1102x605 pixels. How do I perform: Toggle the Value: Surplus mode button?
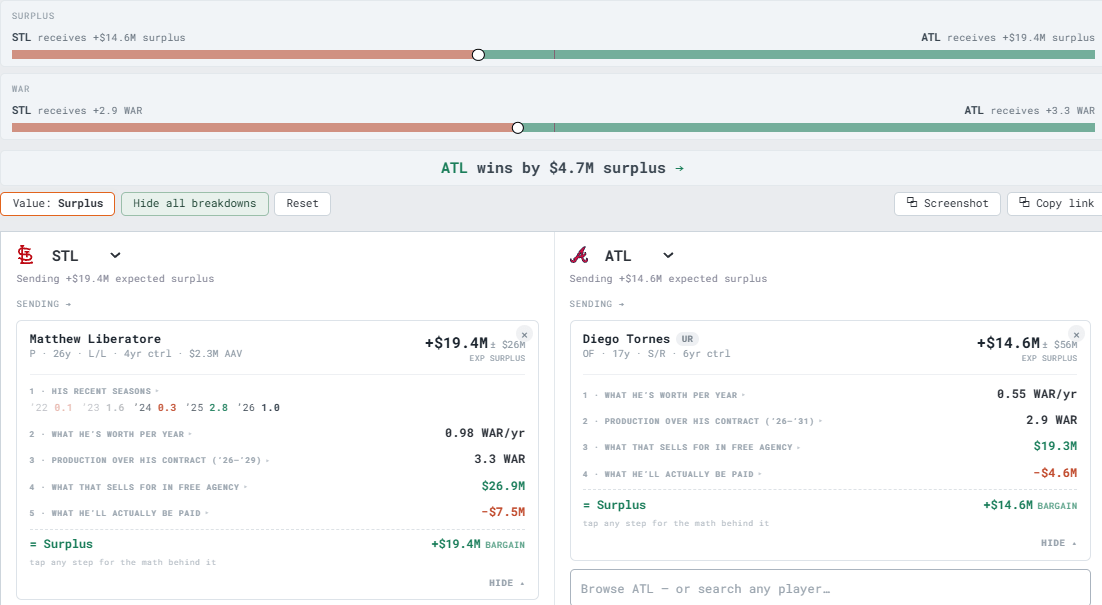[58, 204]
